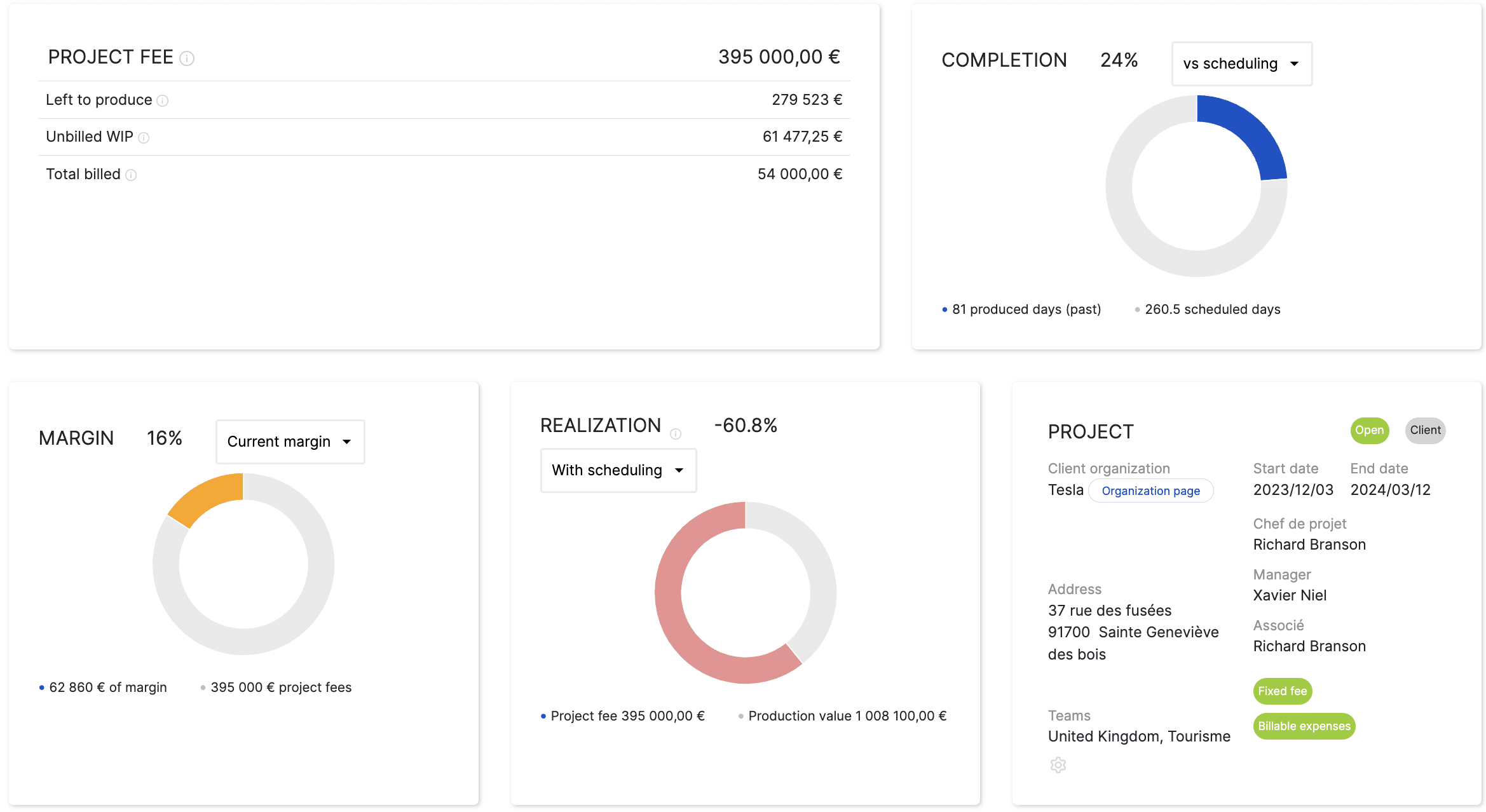This screenshot has width=1486, height=812.
Task: Click the info icon next to Total billed
Action: click(131, 175)
